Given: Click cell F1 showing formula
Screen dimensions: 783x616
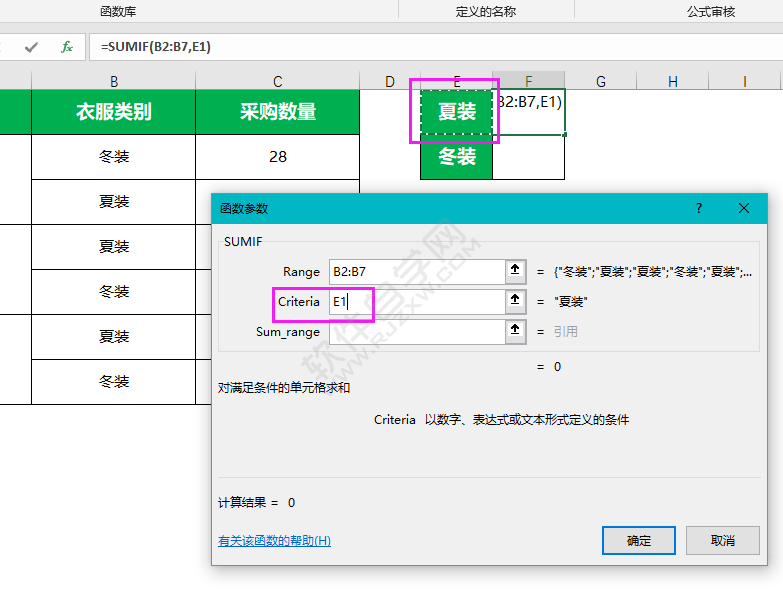Looking at the screenshot, I should pyautogui.click(x=529, y=112).
